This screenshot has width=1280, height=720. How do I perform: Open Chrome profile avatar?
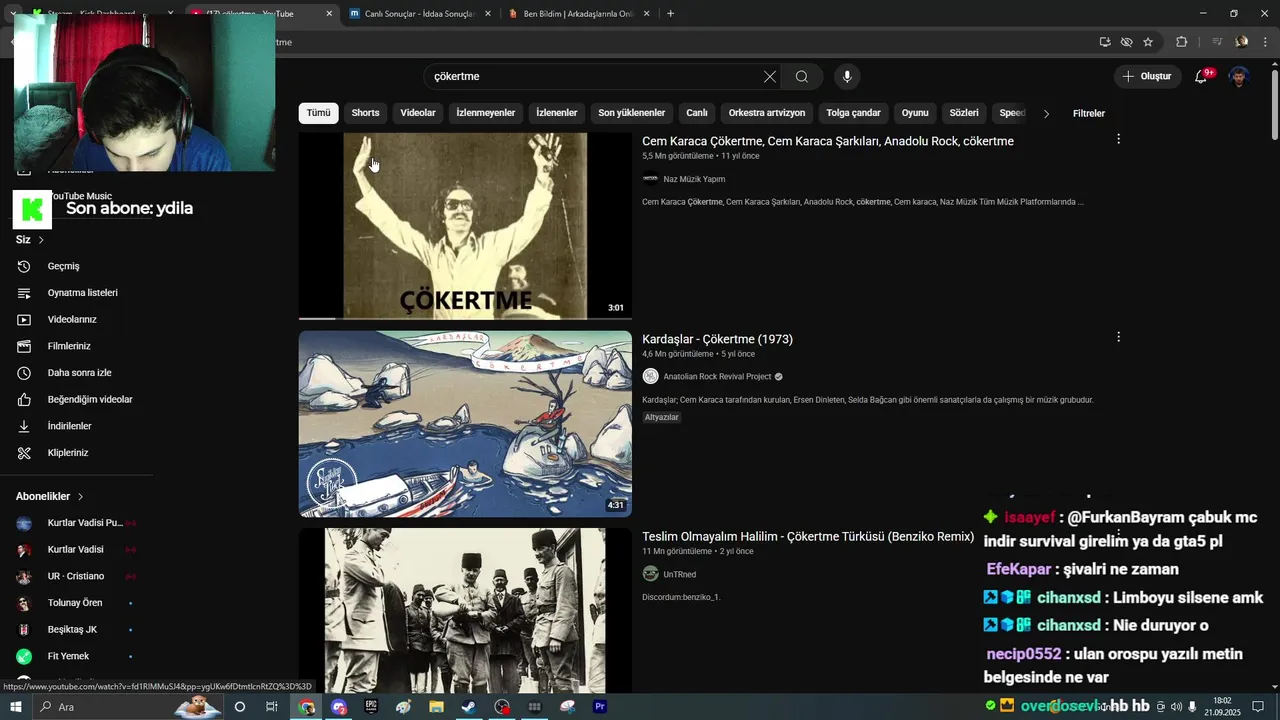(x=1242, y=42)
